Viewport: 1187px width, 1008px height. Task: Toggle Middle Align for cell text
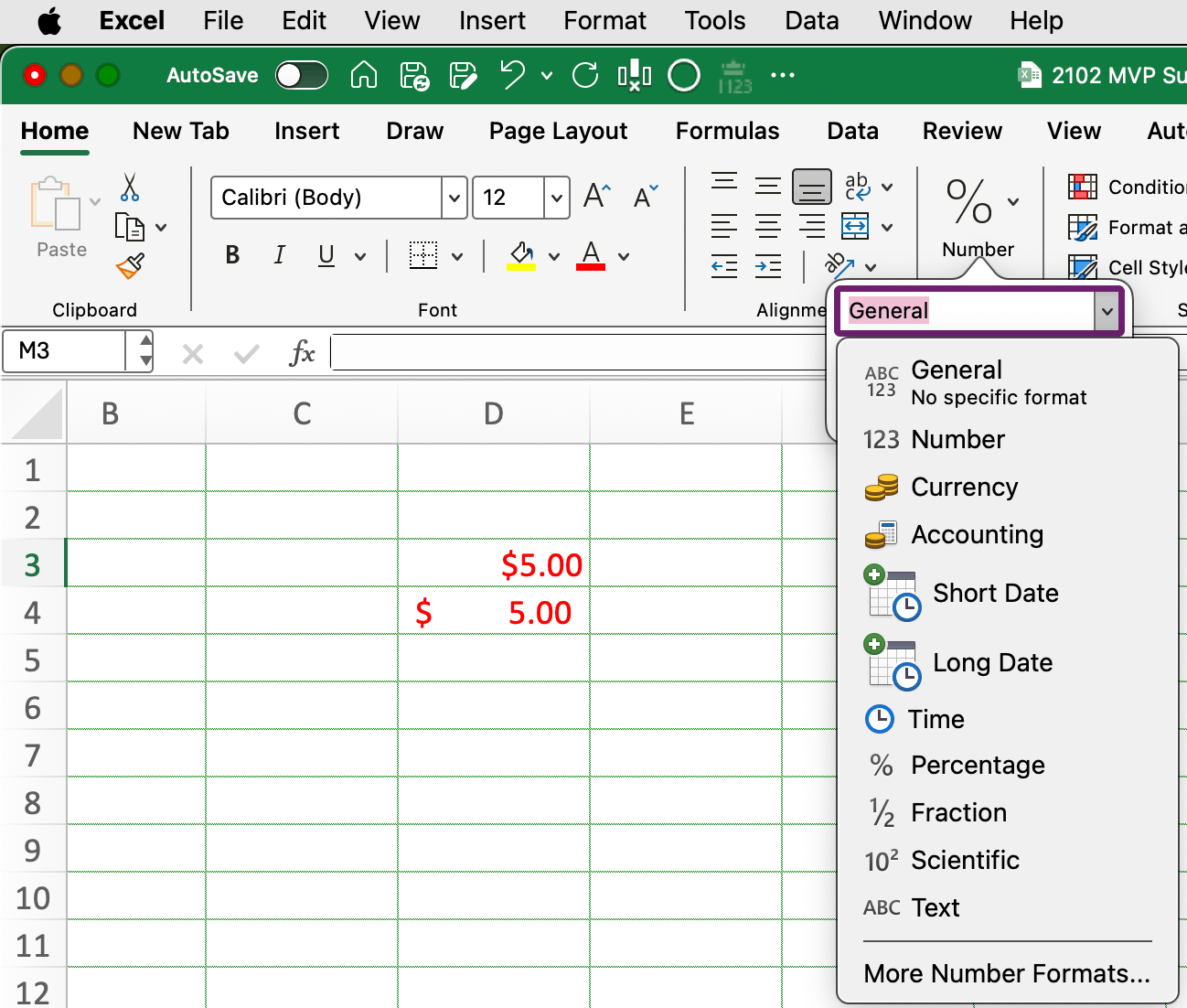pyautogui.click(x=768, y=186)
